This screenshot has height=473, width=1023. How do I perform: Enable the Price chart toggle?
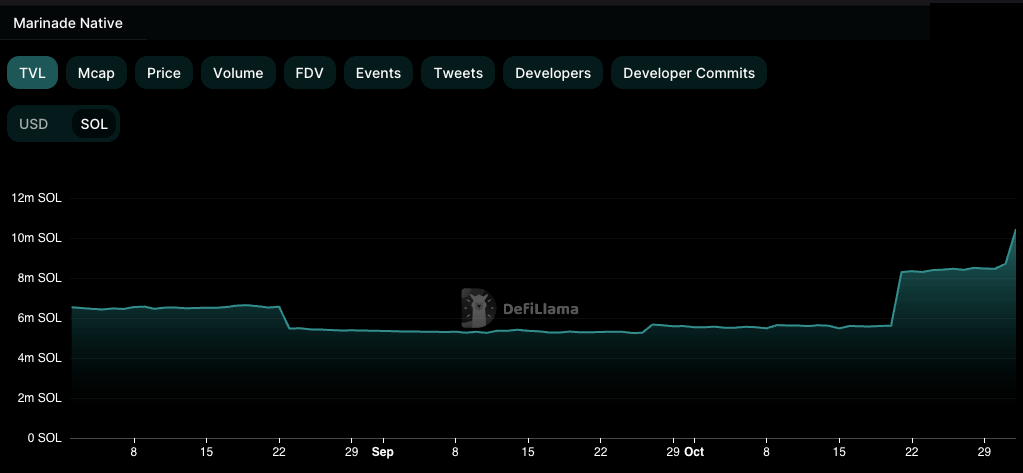click(x=164, y=73)
